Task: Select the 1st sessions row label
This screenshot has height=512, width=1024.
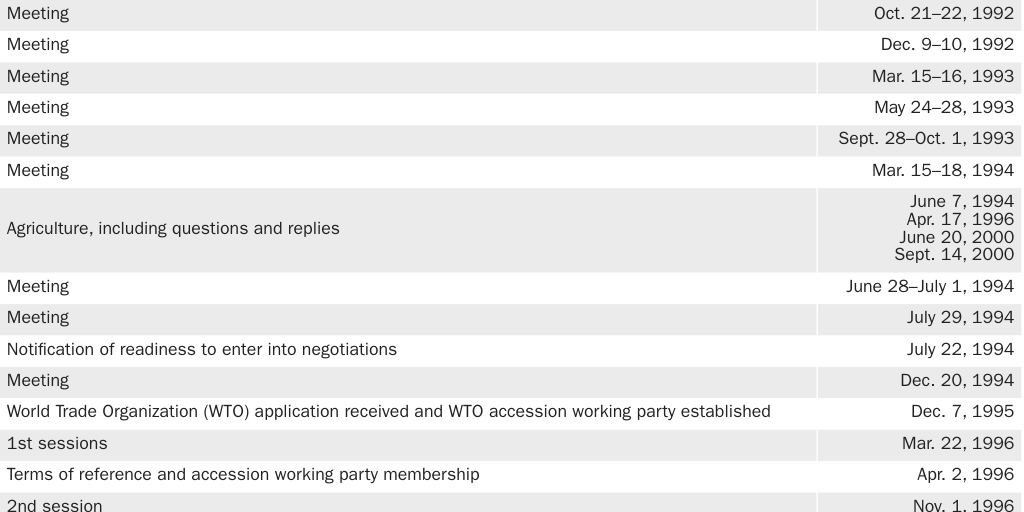Action: pos(57,443)
